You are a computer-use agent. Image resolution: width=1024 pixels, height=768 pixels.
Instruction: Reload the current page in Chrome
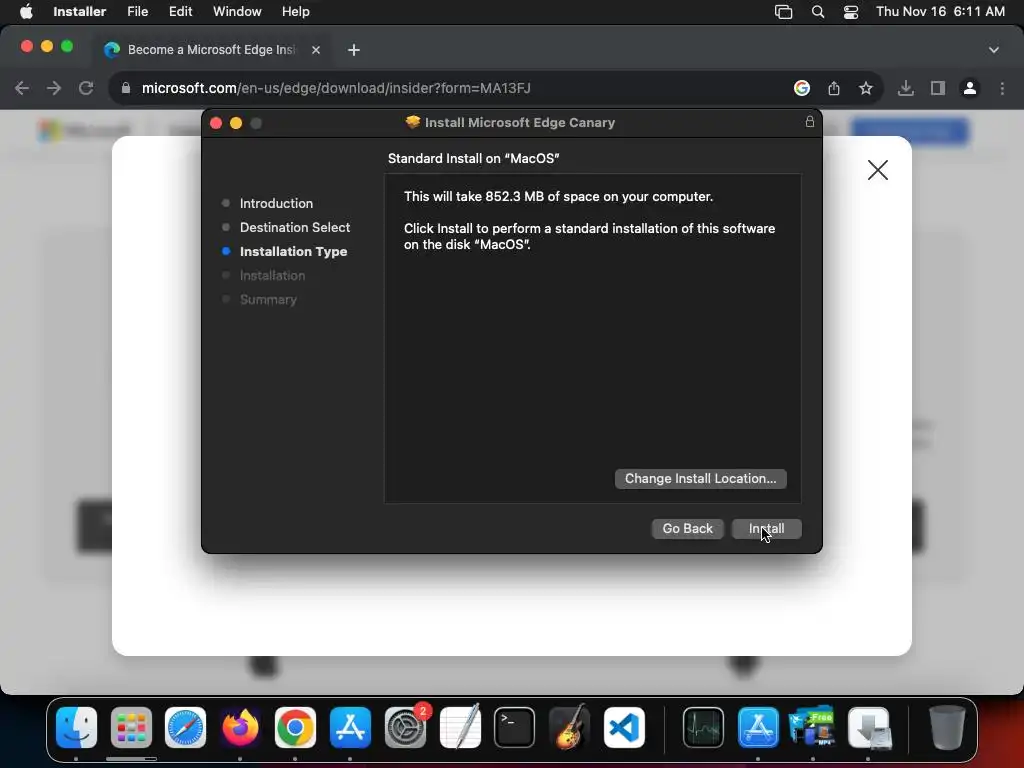pos(86,88)
